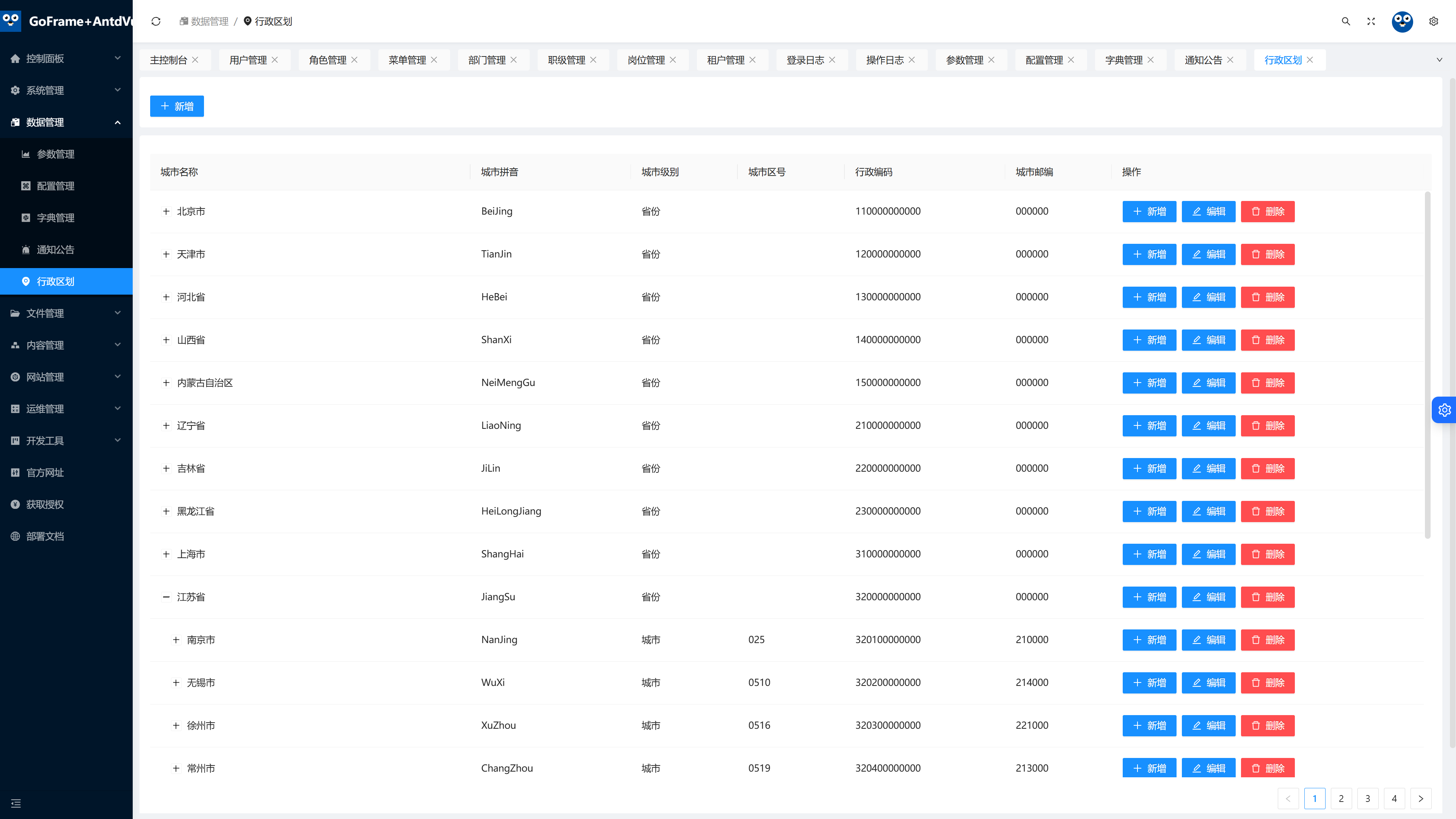
Task: Close the 字典管理 tab
Action: 1150,60
